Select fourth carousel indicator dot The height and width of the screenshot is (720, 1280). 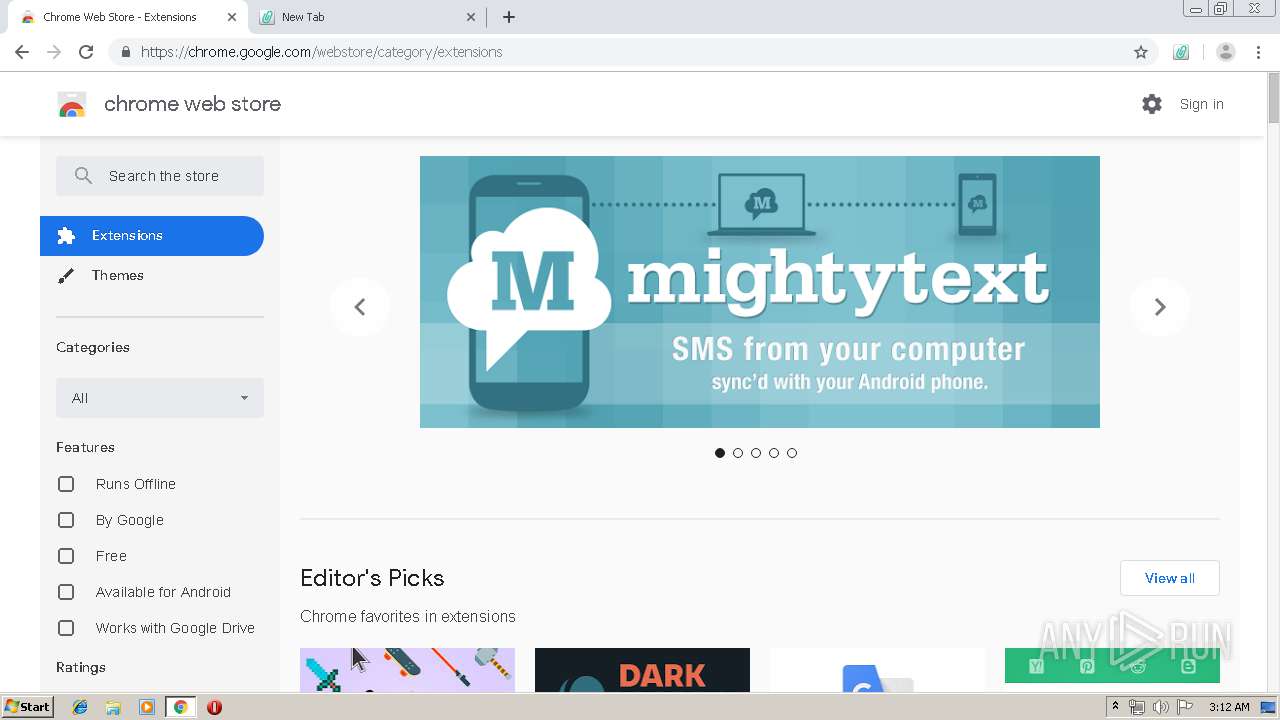774,453
